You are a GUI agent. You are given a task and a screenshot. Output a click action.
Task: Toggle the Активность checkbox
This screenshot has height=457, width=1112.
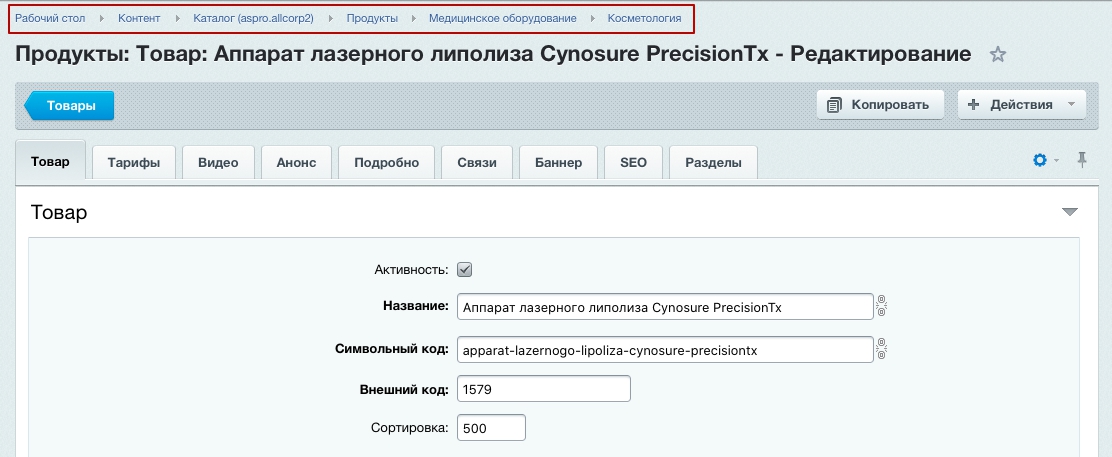tap(465, 270)
